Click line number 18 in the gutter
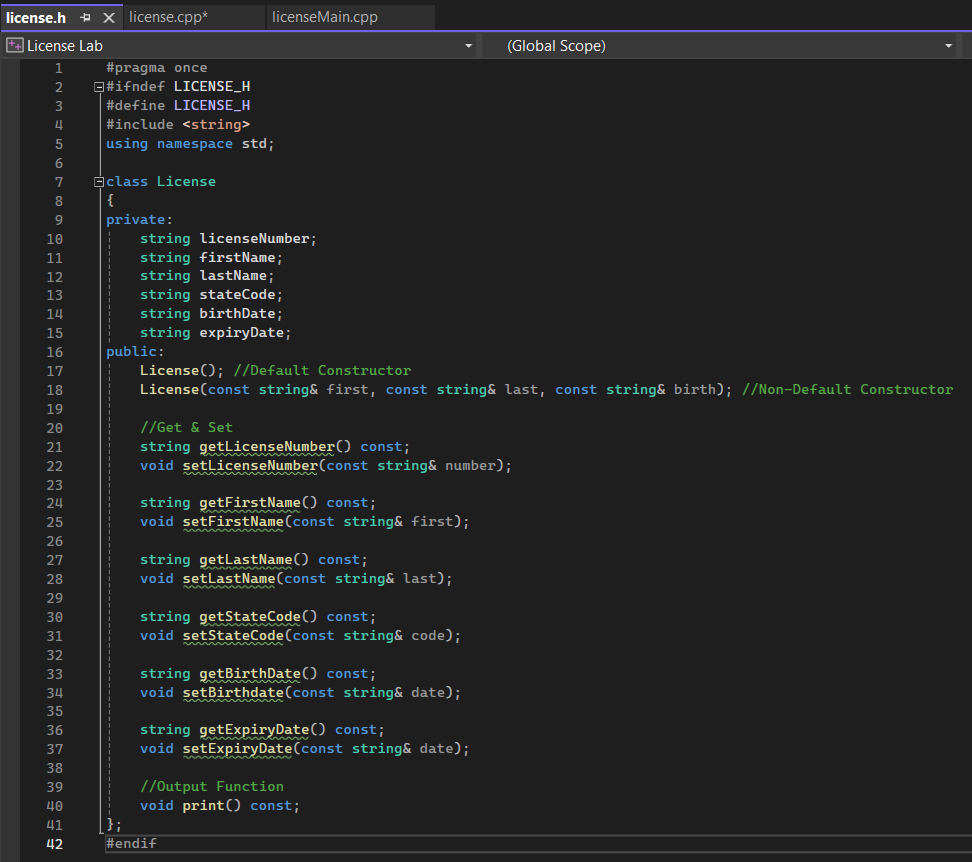This screenshot has height=862, width=972. (53, 389)
